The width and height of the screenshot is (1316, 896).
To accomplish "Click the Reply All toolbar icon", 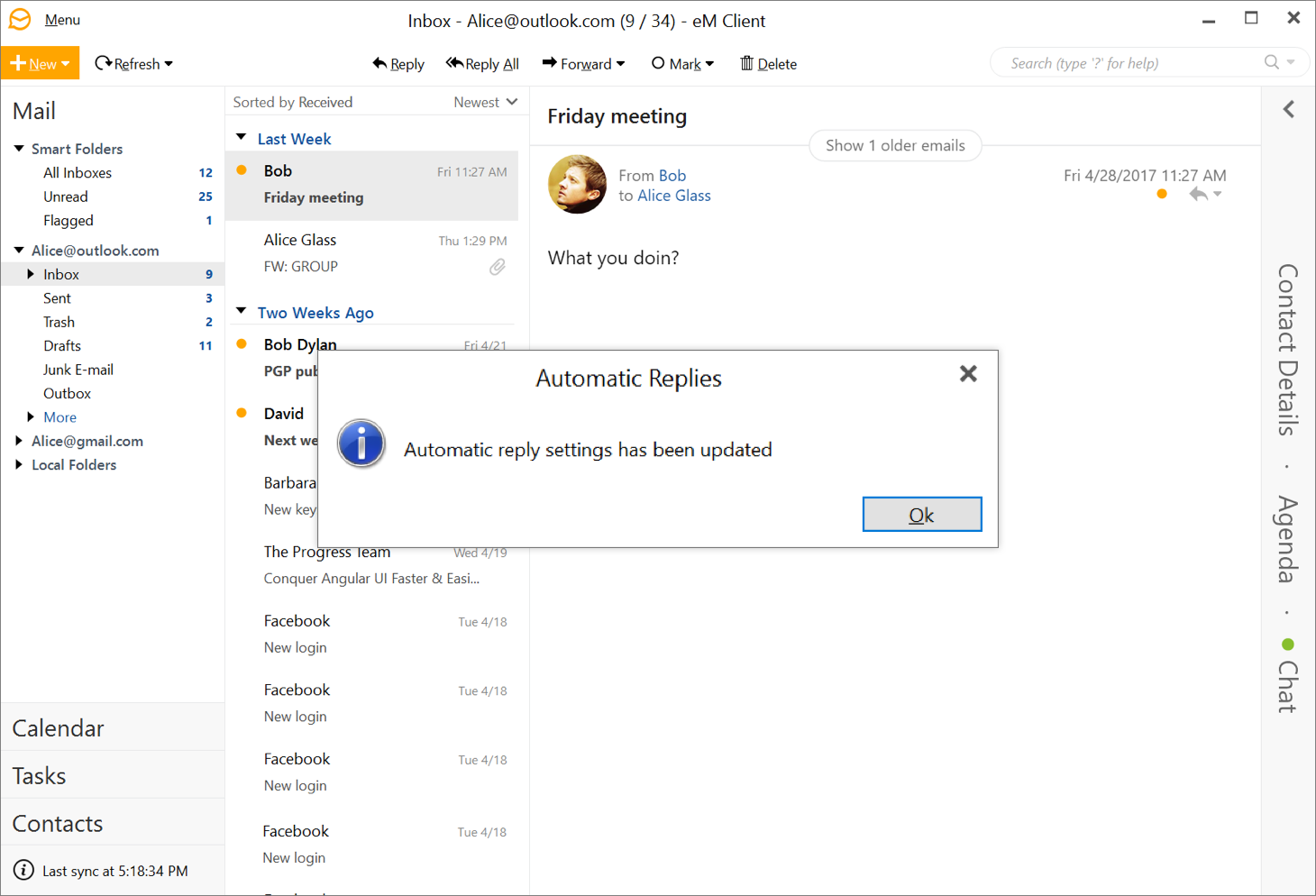I will click(x=454, y=63).
